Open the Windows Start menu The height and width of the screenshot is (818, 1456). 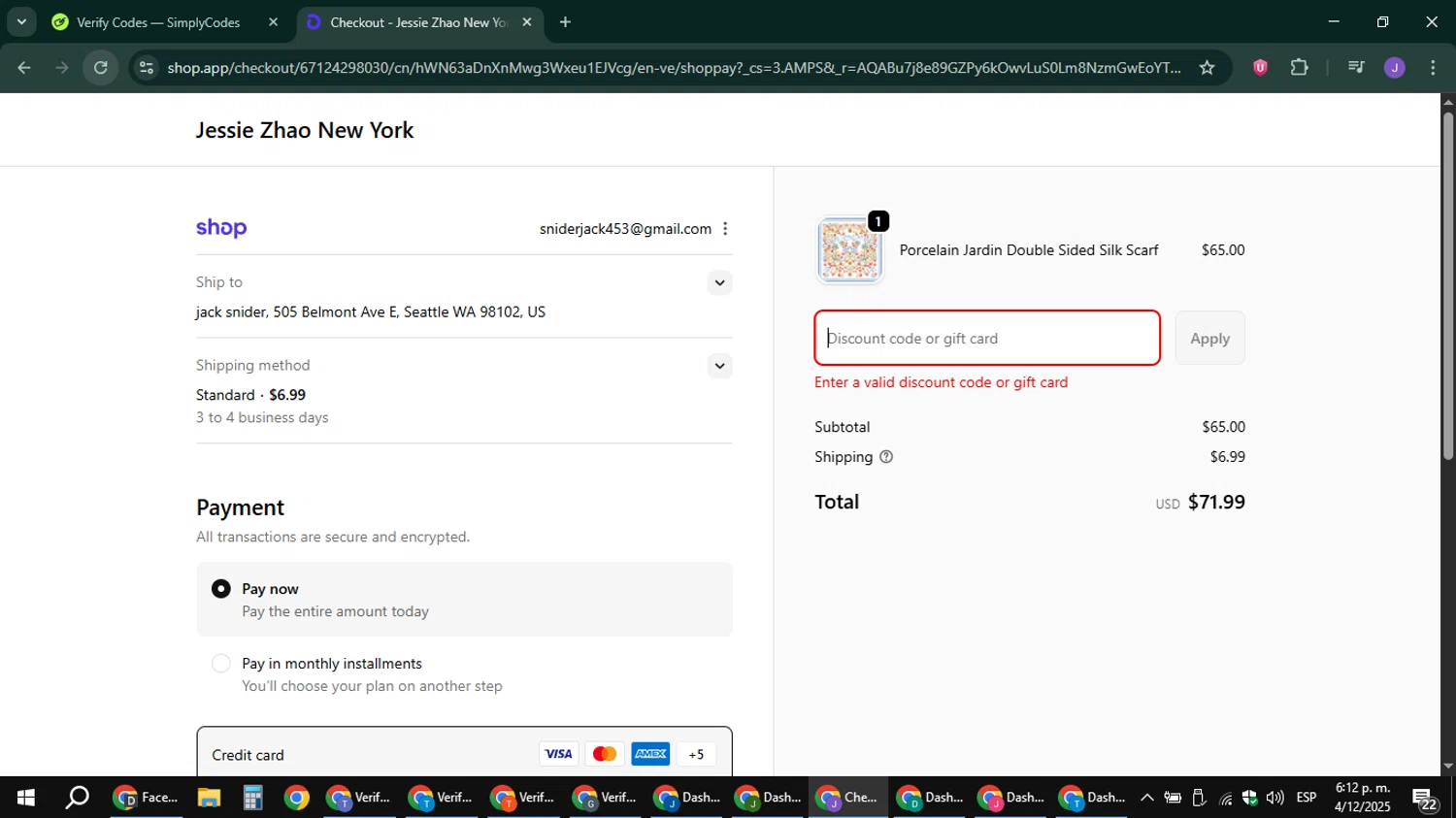pyautogui.click(x=26, y=798)
